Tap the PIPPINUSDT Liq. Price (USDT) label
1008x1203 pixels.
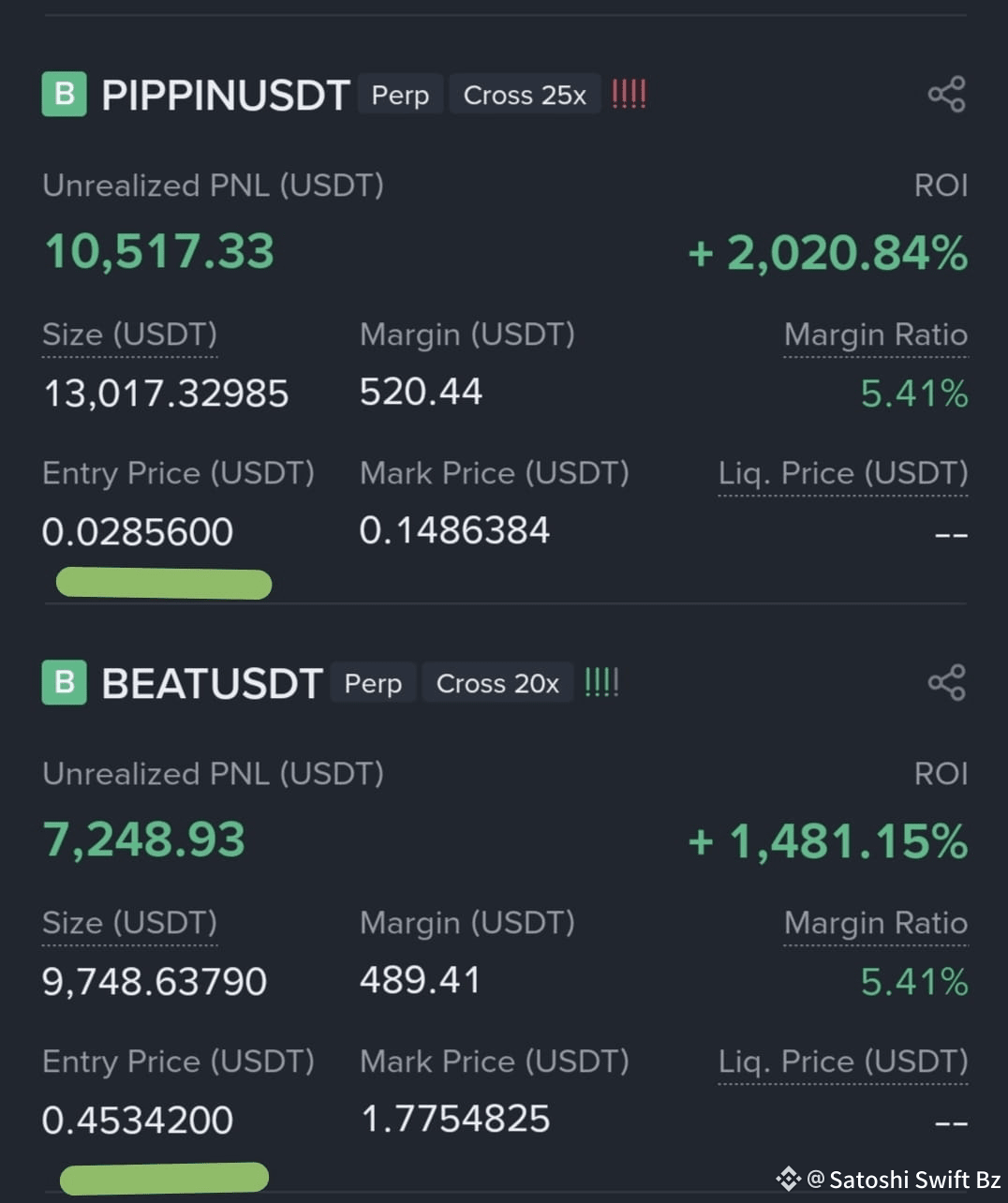(843, 474)
